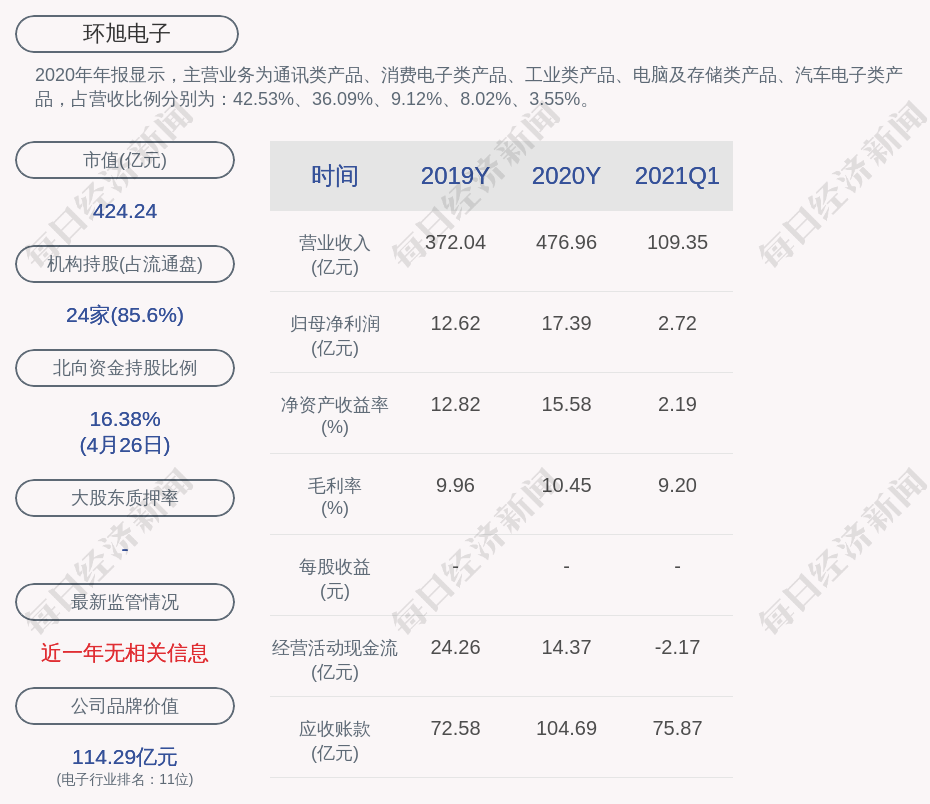Select net profit value 2.72
Image resolution: width=930 pixels, height=804 pixels.
(677, 323)
